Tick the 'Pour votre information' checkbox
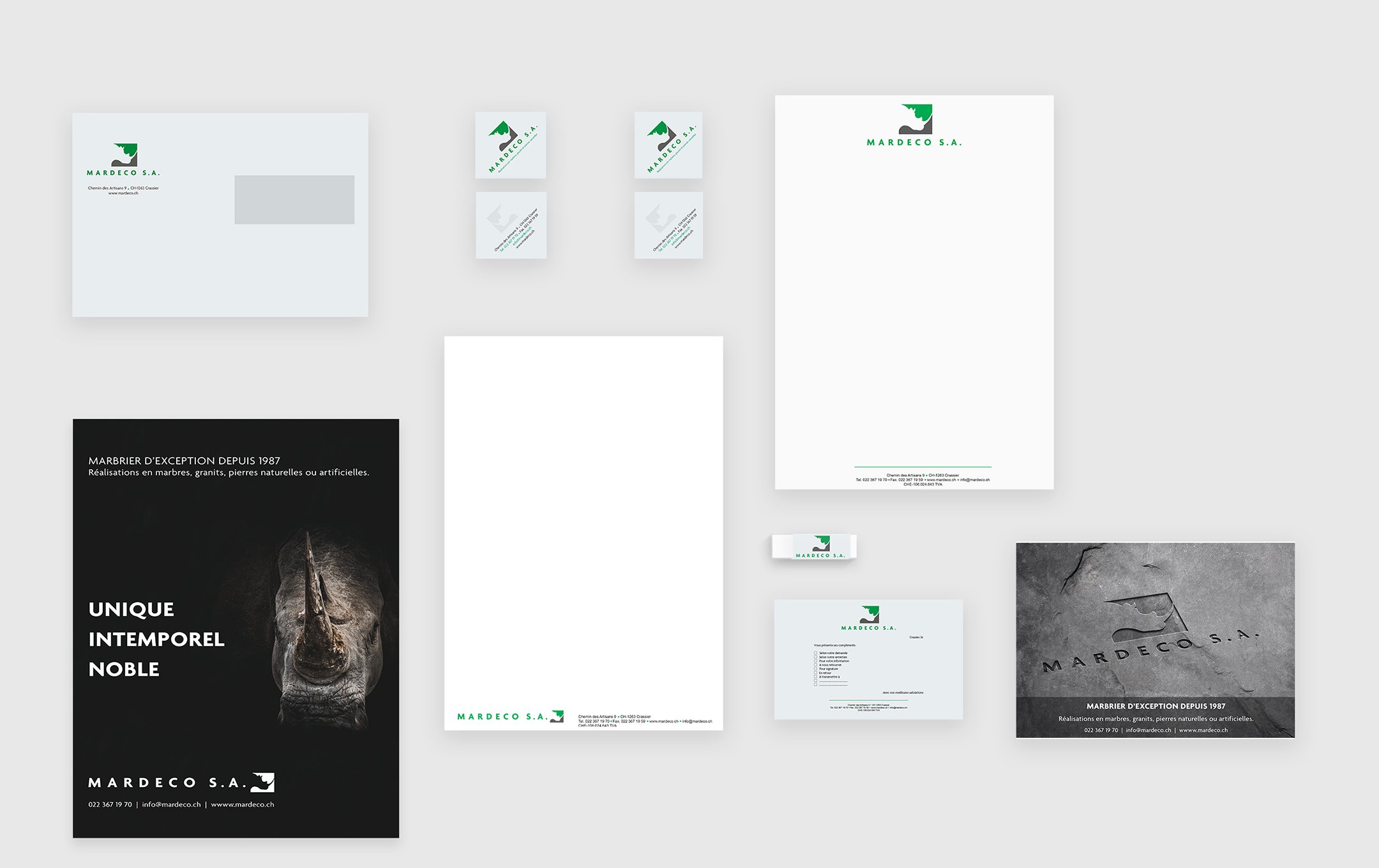 (x=815, y=661)
